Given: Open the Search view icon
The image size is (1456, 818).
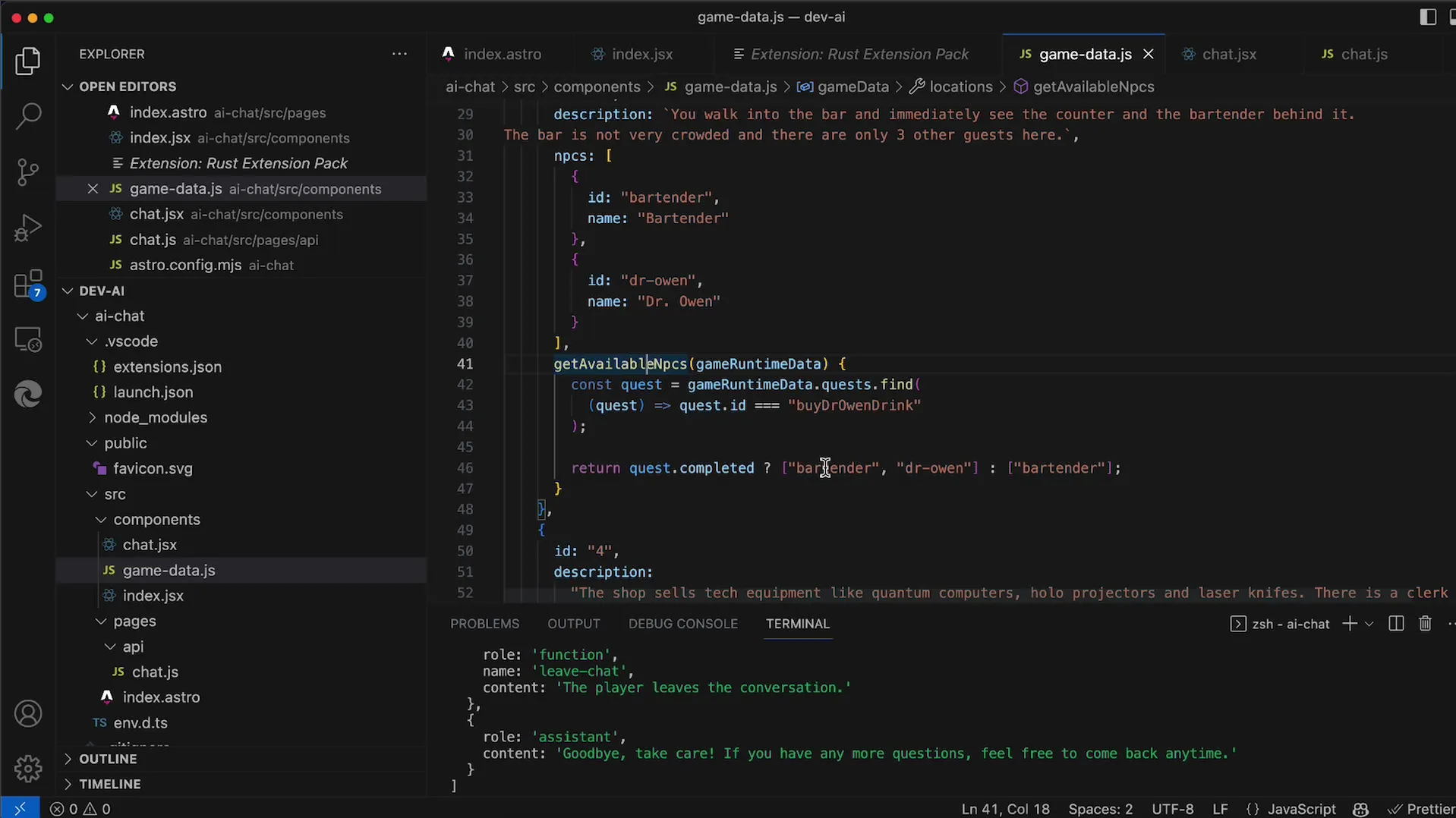Looking at the screenshot, I should (28, 117).
